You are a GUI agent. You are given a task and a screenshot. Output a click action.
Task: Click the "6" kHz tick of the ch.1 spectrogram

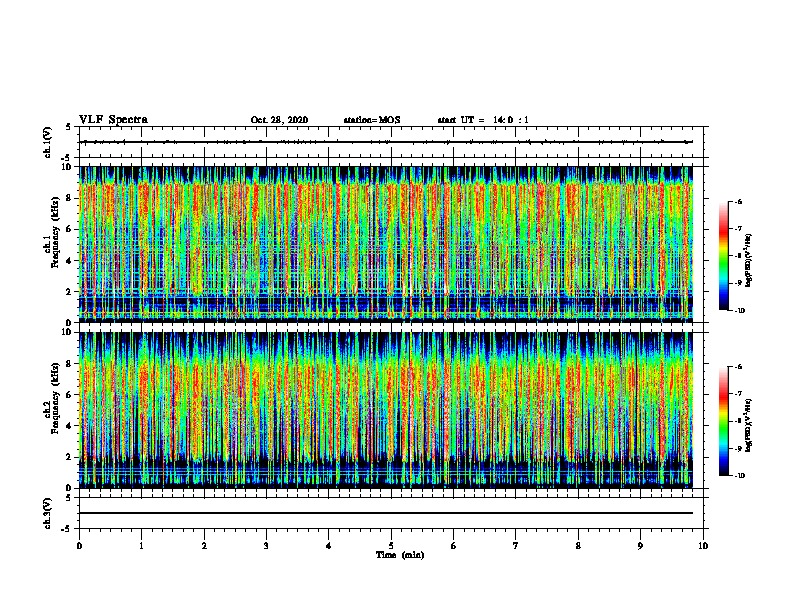(x=69, y=229)
